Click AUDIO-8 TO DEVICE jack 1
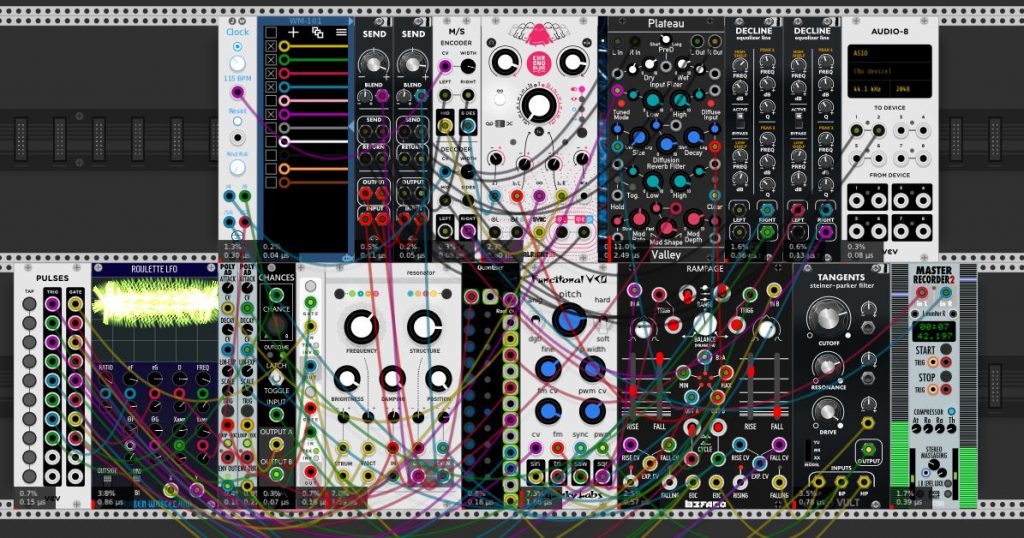 [x=856, y=130]
